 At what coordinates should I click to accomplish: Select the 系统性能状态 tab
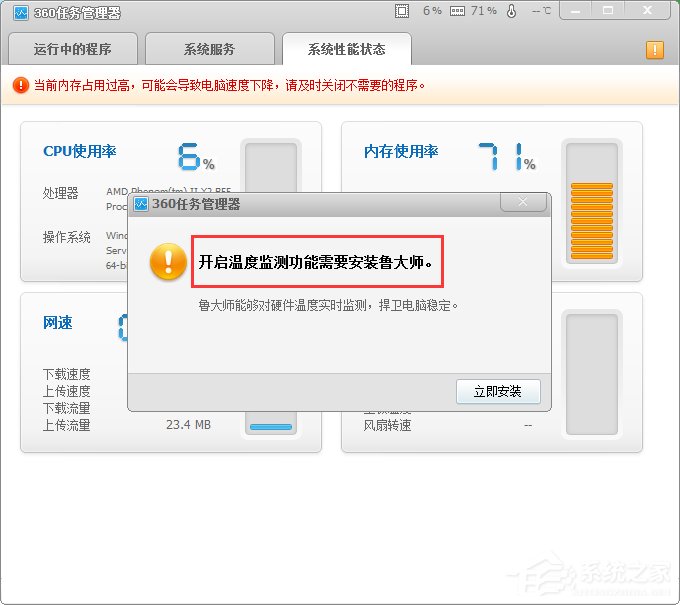point(347,49)
